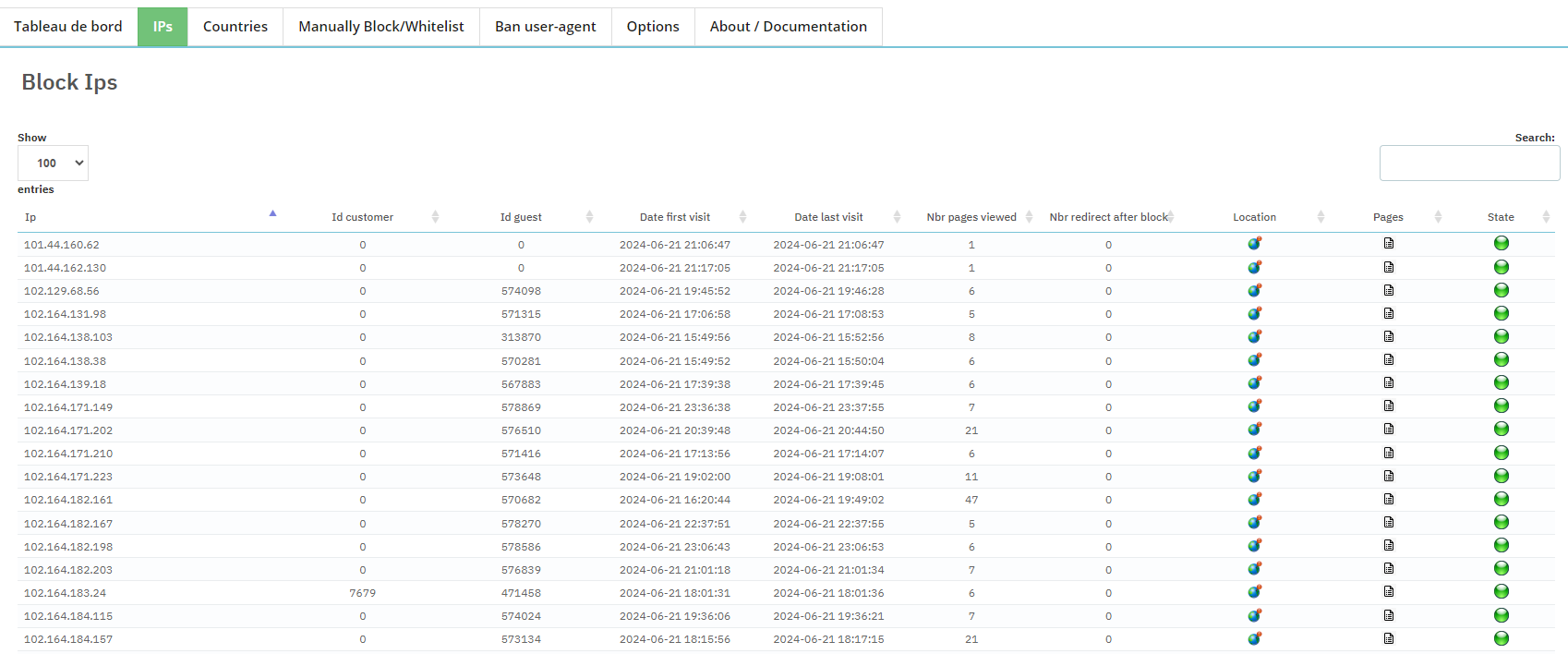
Task: Open location globe for IP 101.44.160.62
Action: [1254, 244]
